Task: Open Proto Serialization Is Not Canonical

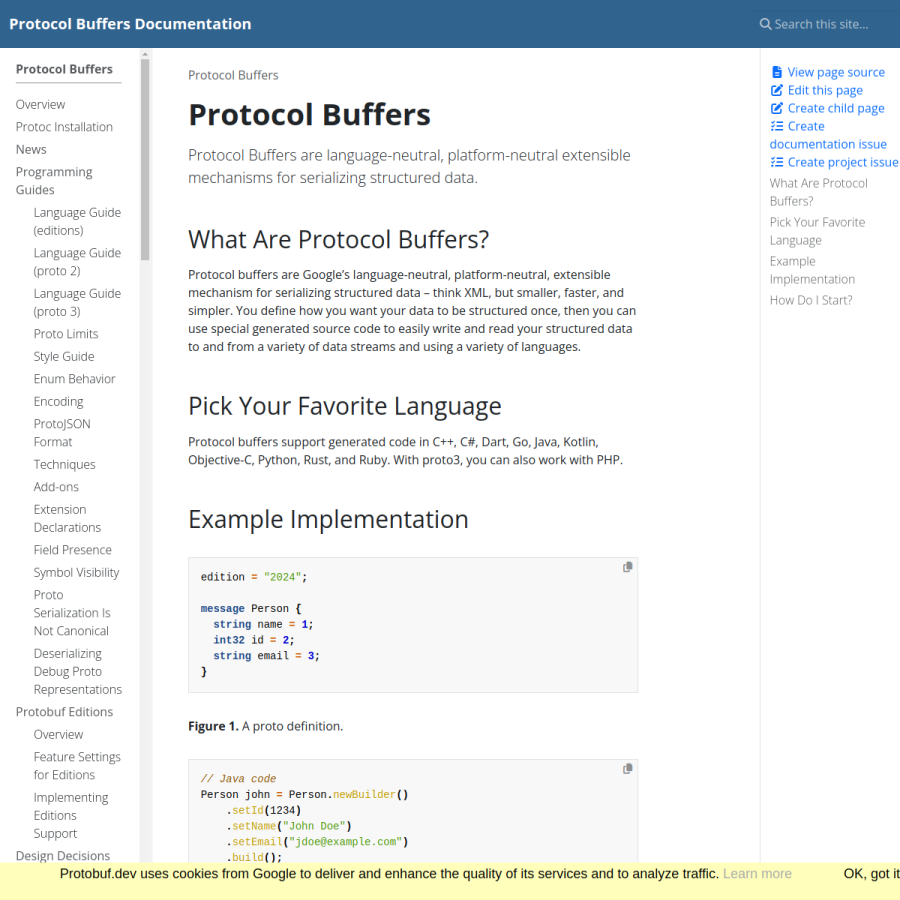Action: coord(72,613)
